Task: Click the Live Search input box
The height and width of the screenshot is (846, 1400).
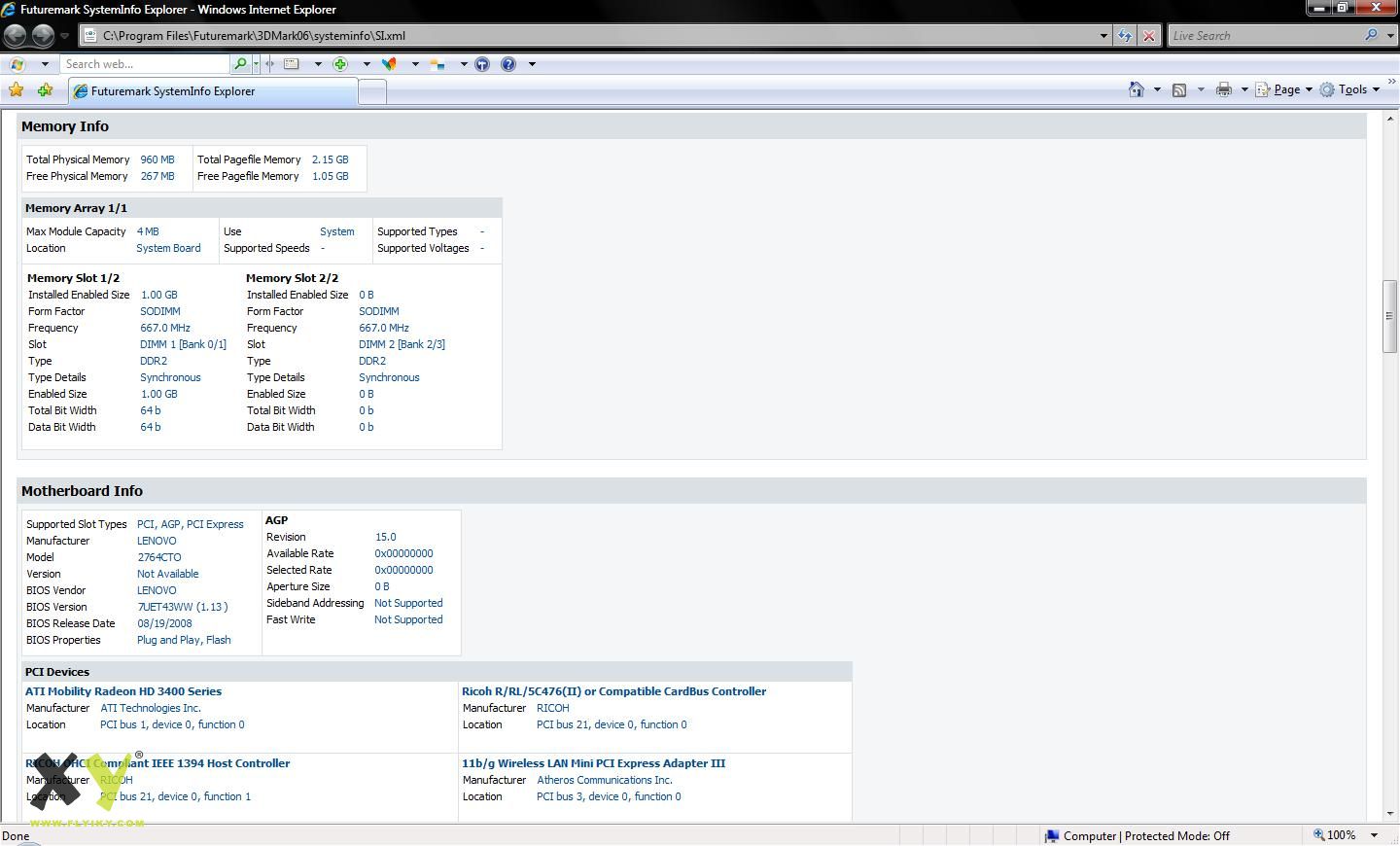Action: (1264, 36)
